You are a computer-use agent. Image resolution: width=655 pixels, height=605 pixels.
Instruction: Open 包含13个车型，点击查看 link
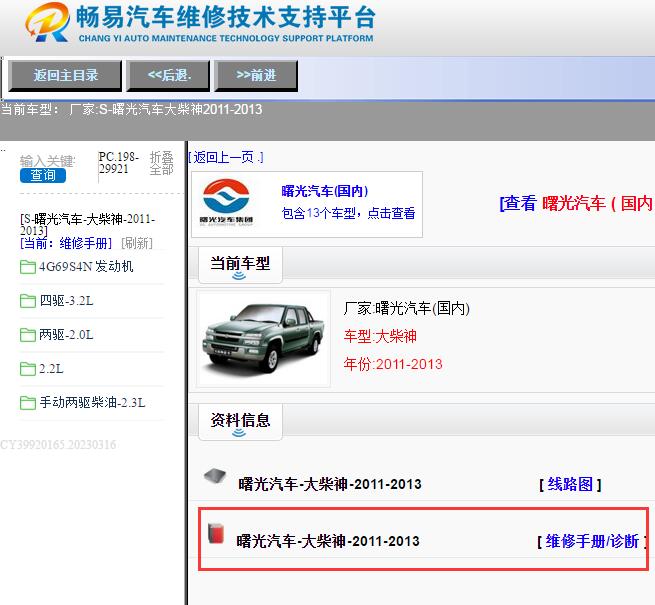click(x=348, y=213)
